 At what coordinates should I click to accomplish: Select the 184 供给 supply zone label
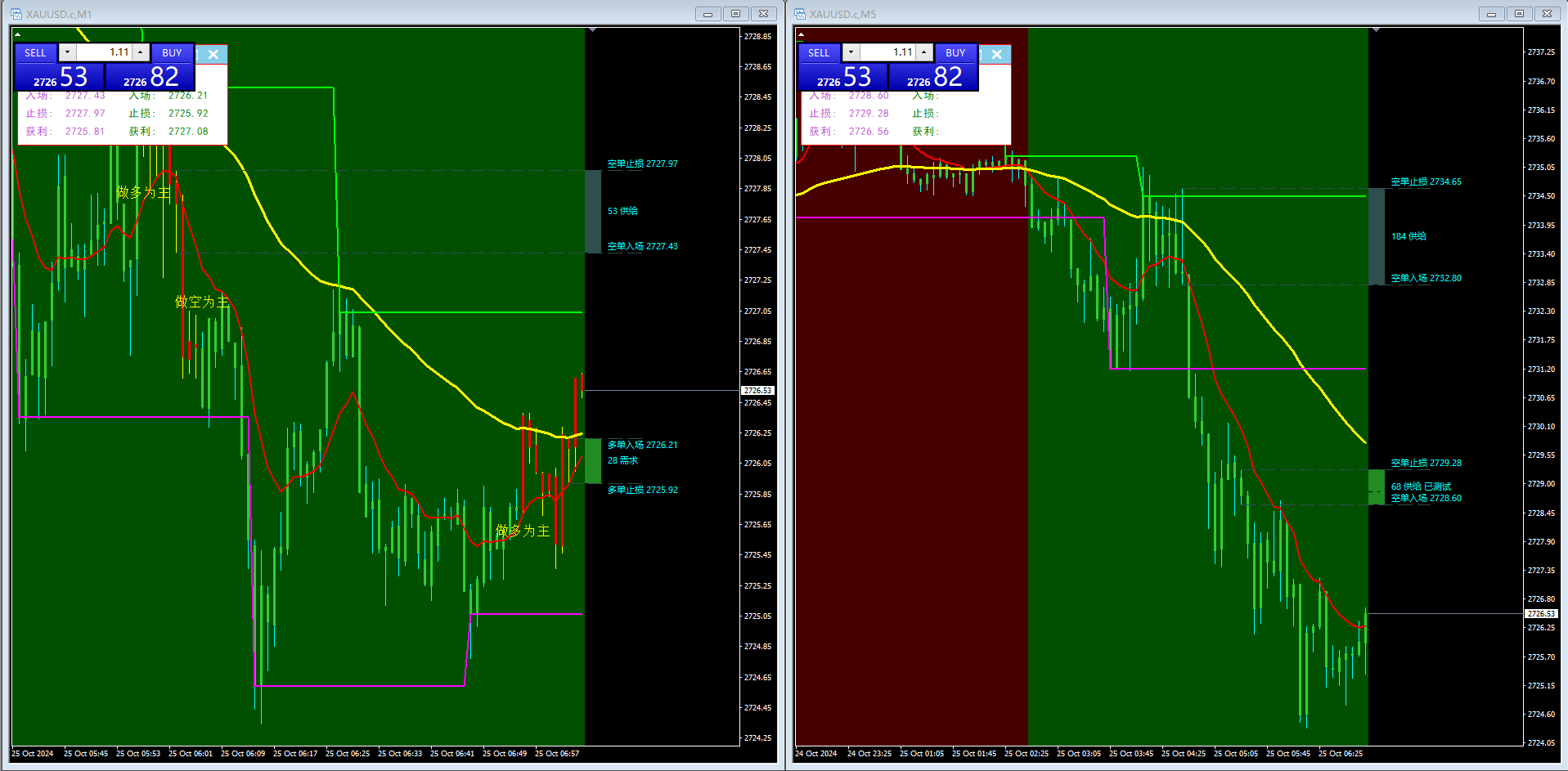[1409, 236]
